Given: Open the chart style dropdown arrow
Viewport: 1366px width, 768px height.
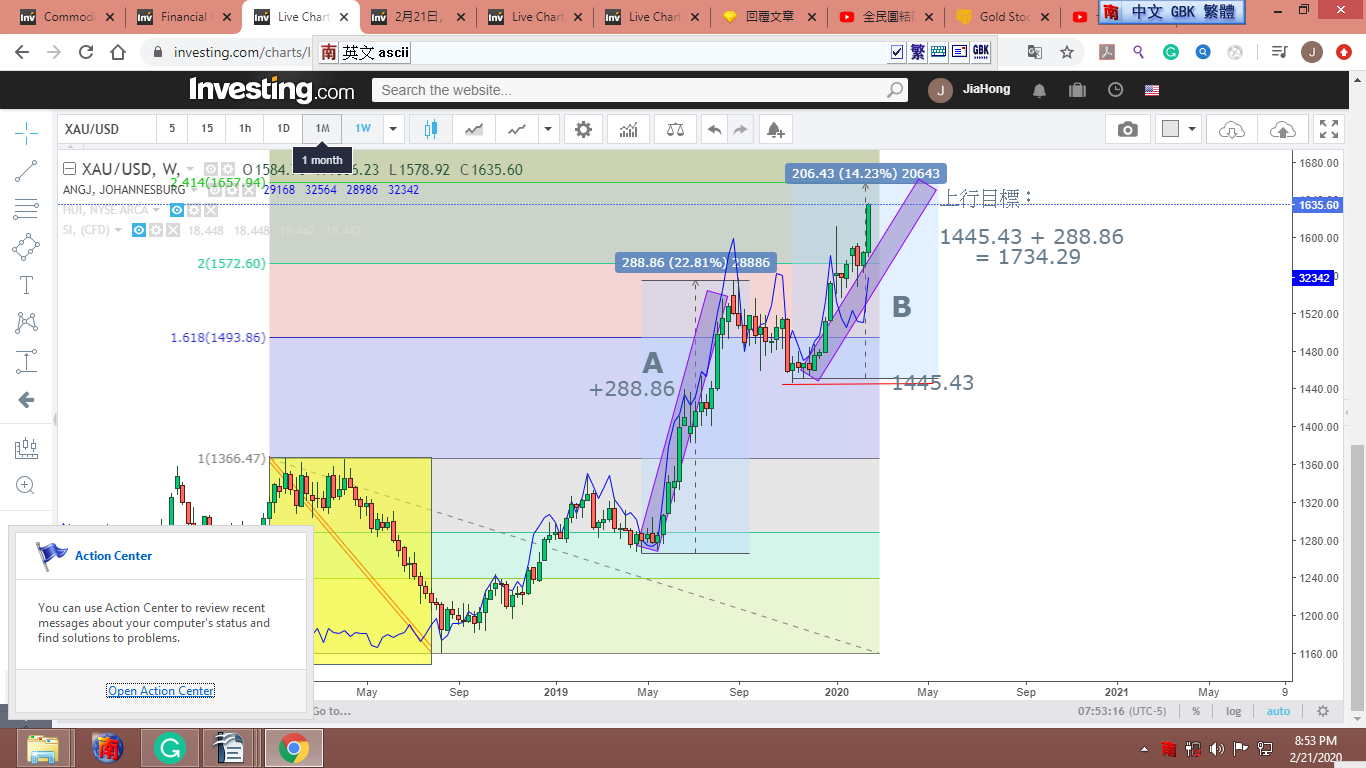Looking at the screenshot, I should click(547, 129).
